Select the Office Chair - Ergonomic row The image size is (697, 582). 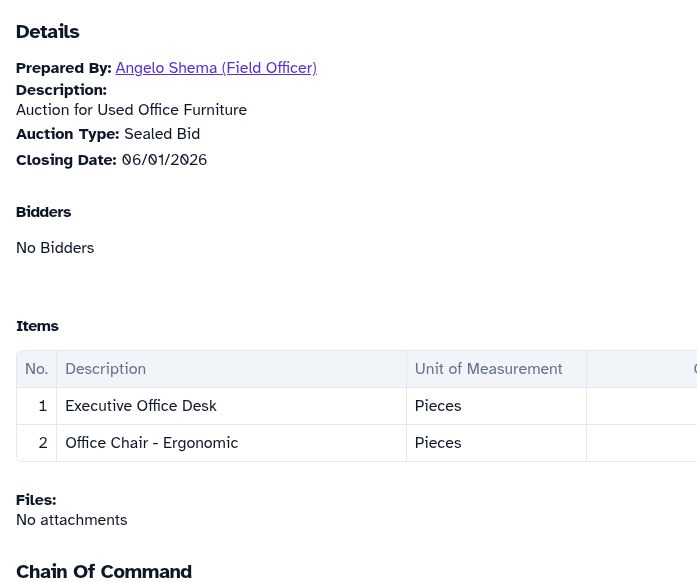pos(151,443)
